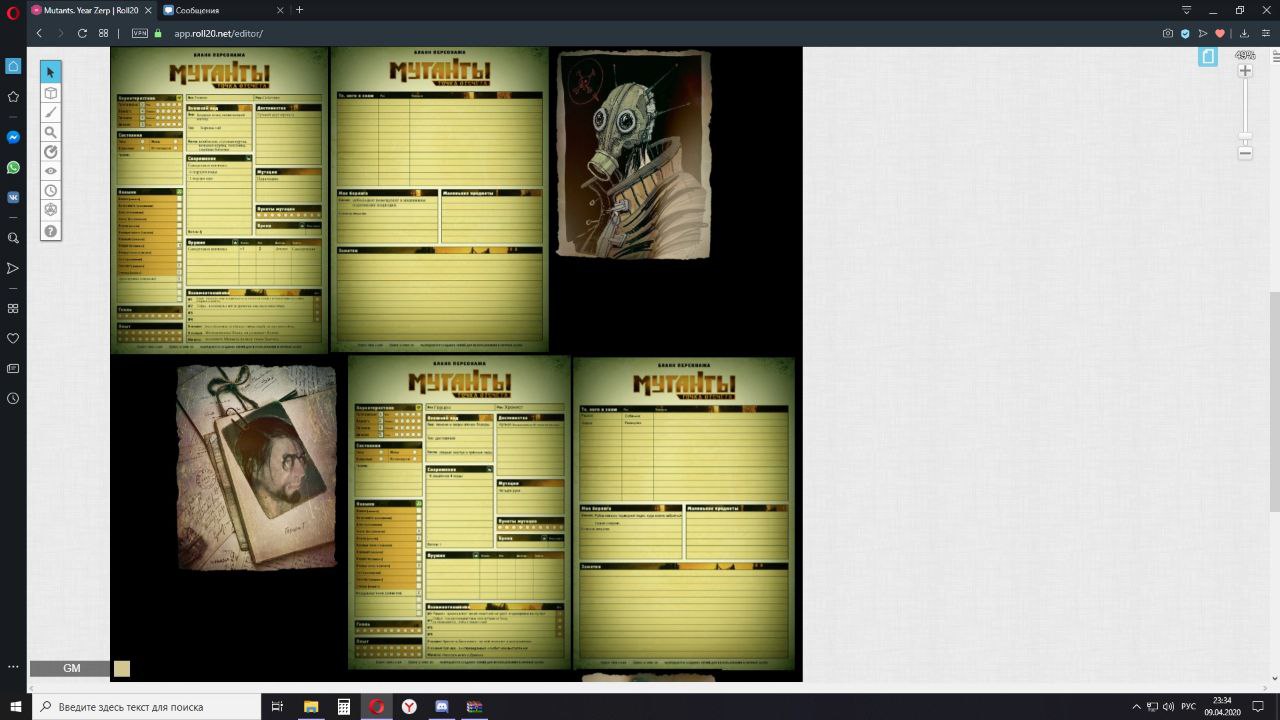Select the gas mask character portrait
Screen dimensions: 1280x720
[x=634, y=154]
